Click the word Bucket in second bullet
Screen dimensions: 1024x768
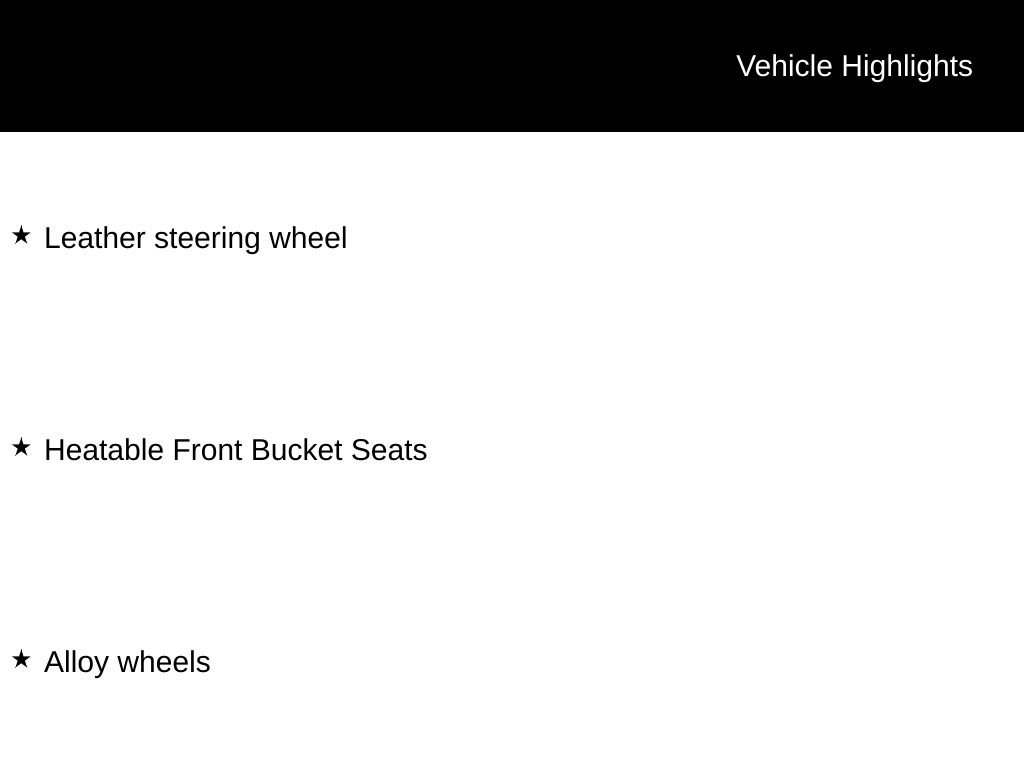(x=297, y=451)
